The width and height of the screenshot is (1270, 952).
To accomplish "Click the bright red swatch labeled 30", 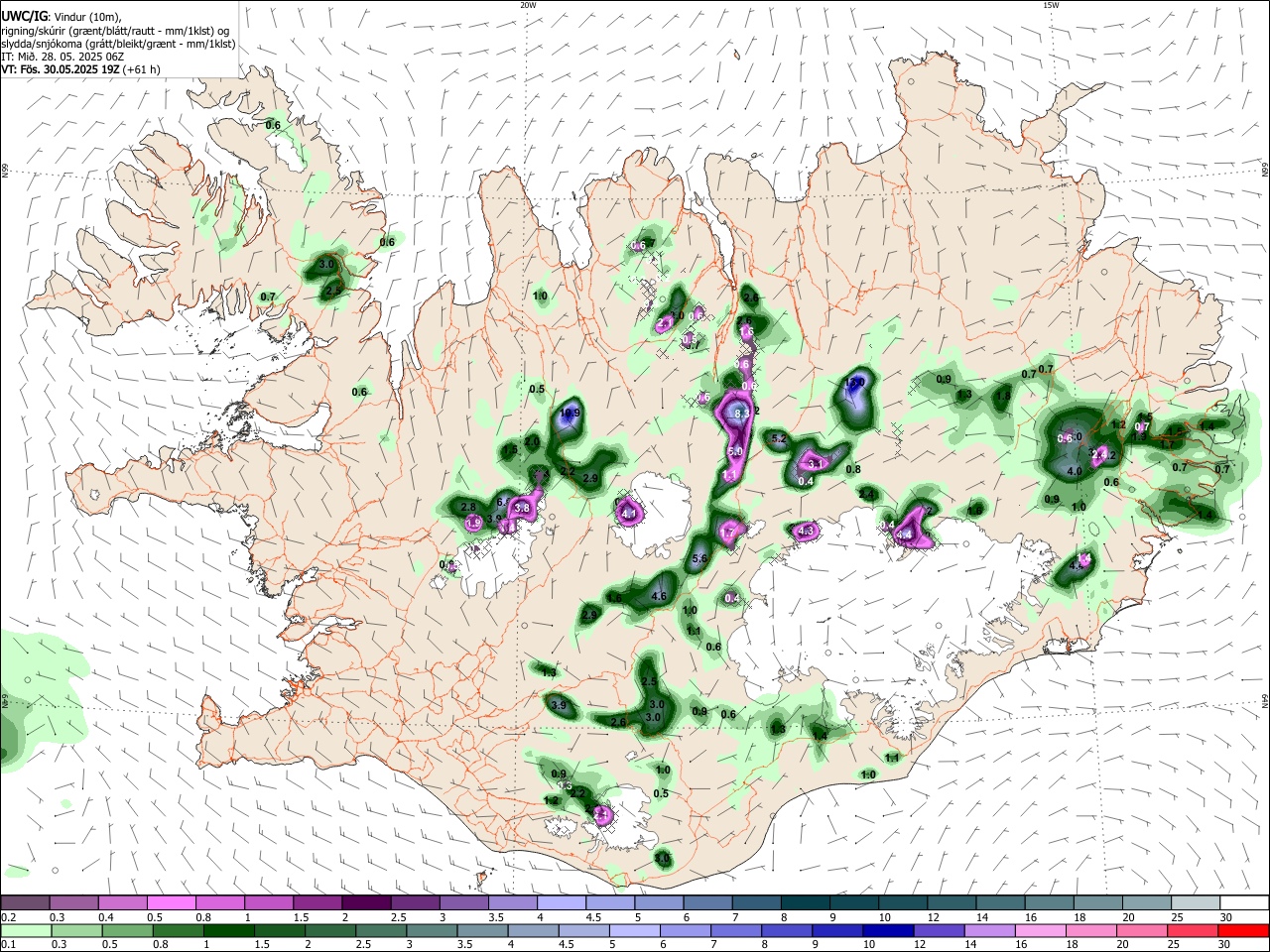I will click(x=1244, y=930).
